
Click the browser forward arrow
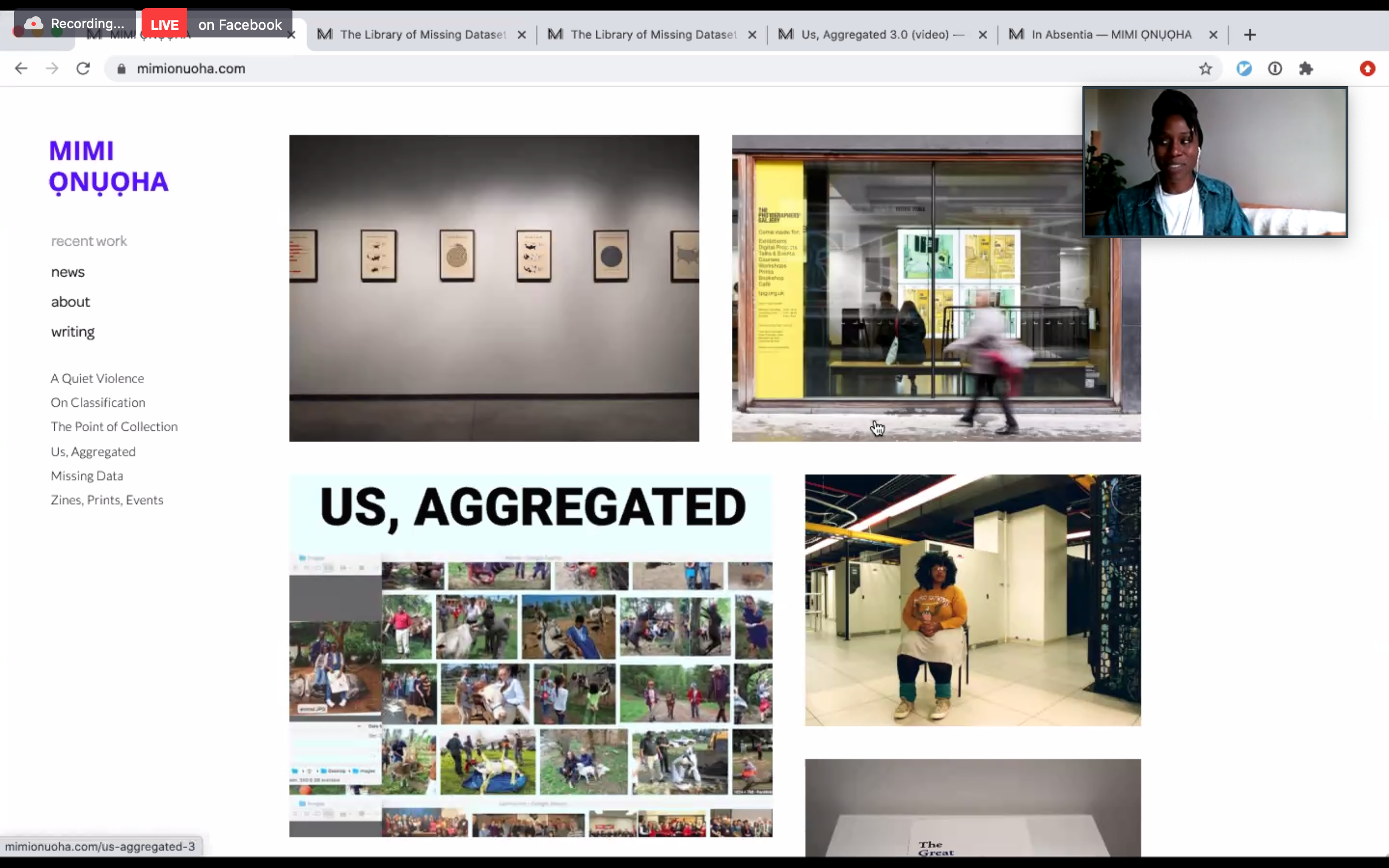point(52,68)
